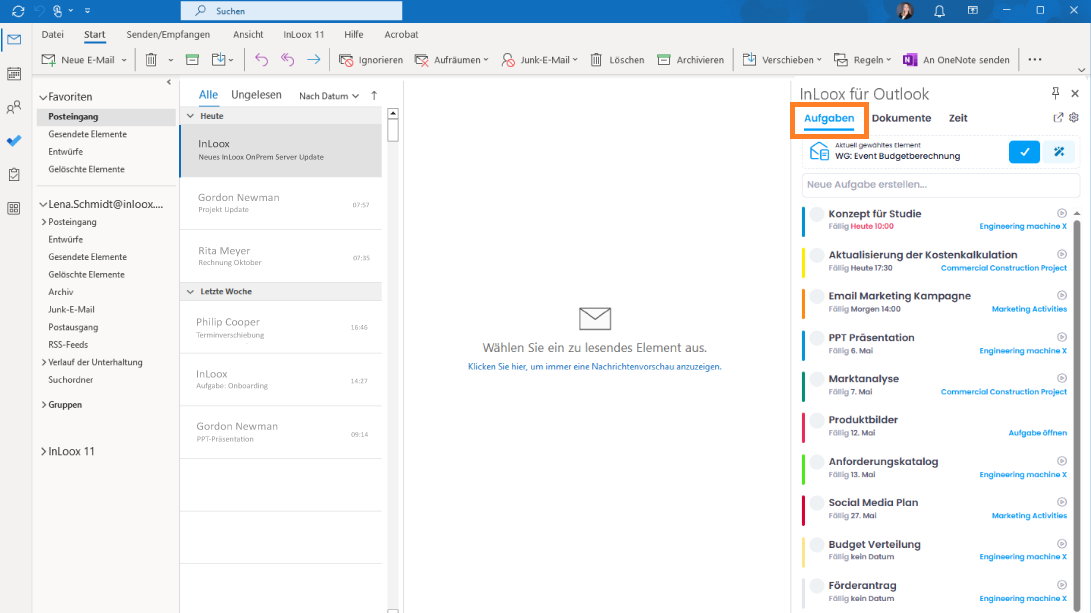The width and height of the screenshot is (1091, 613).
Task: Pin the InLoox pane
Action: point(1056,93)
